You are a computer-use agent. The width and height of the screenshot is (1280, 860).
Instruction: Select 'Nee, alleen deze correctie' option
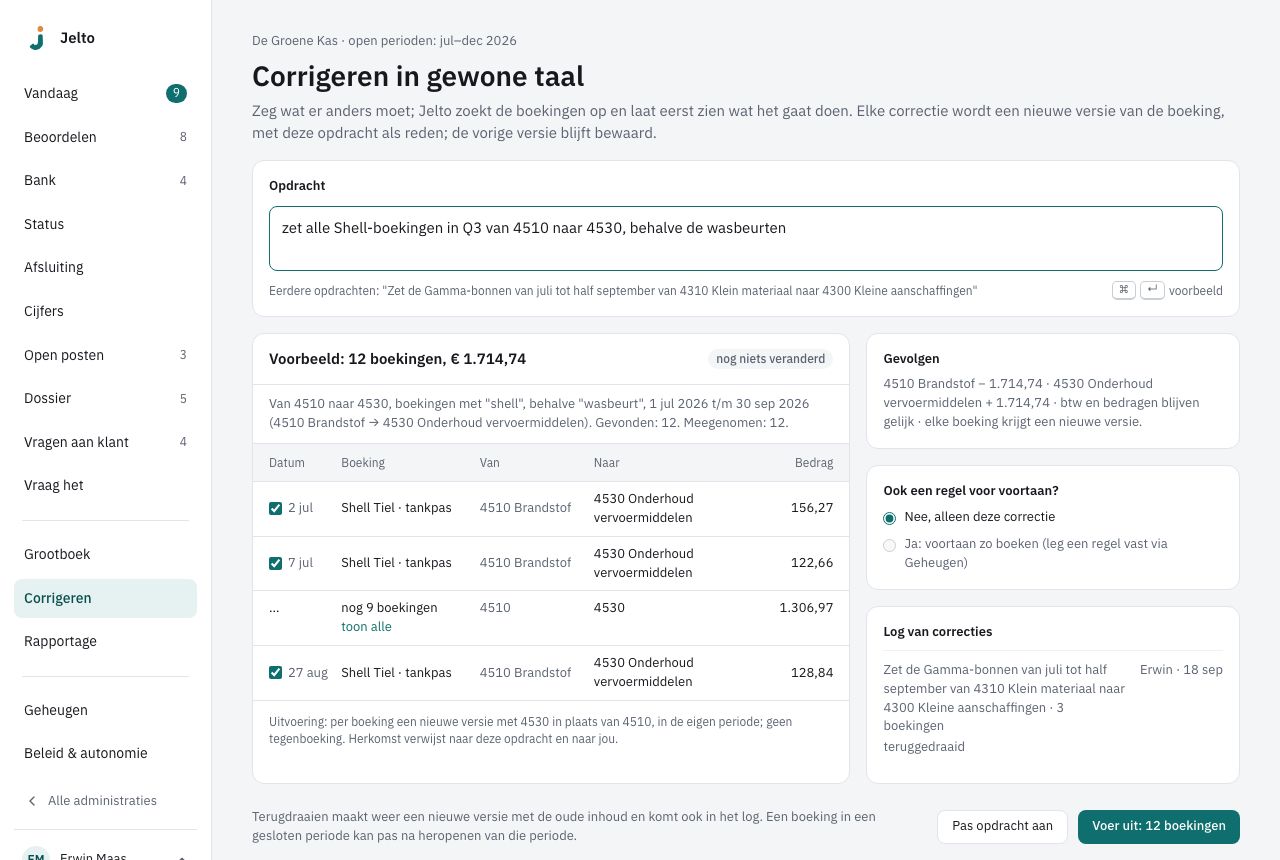coord(890,518)
